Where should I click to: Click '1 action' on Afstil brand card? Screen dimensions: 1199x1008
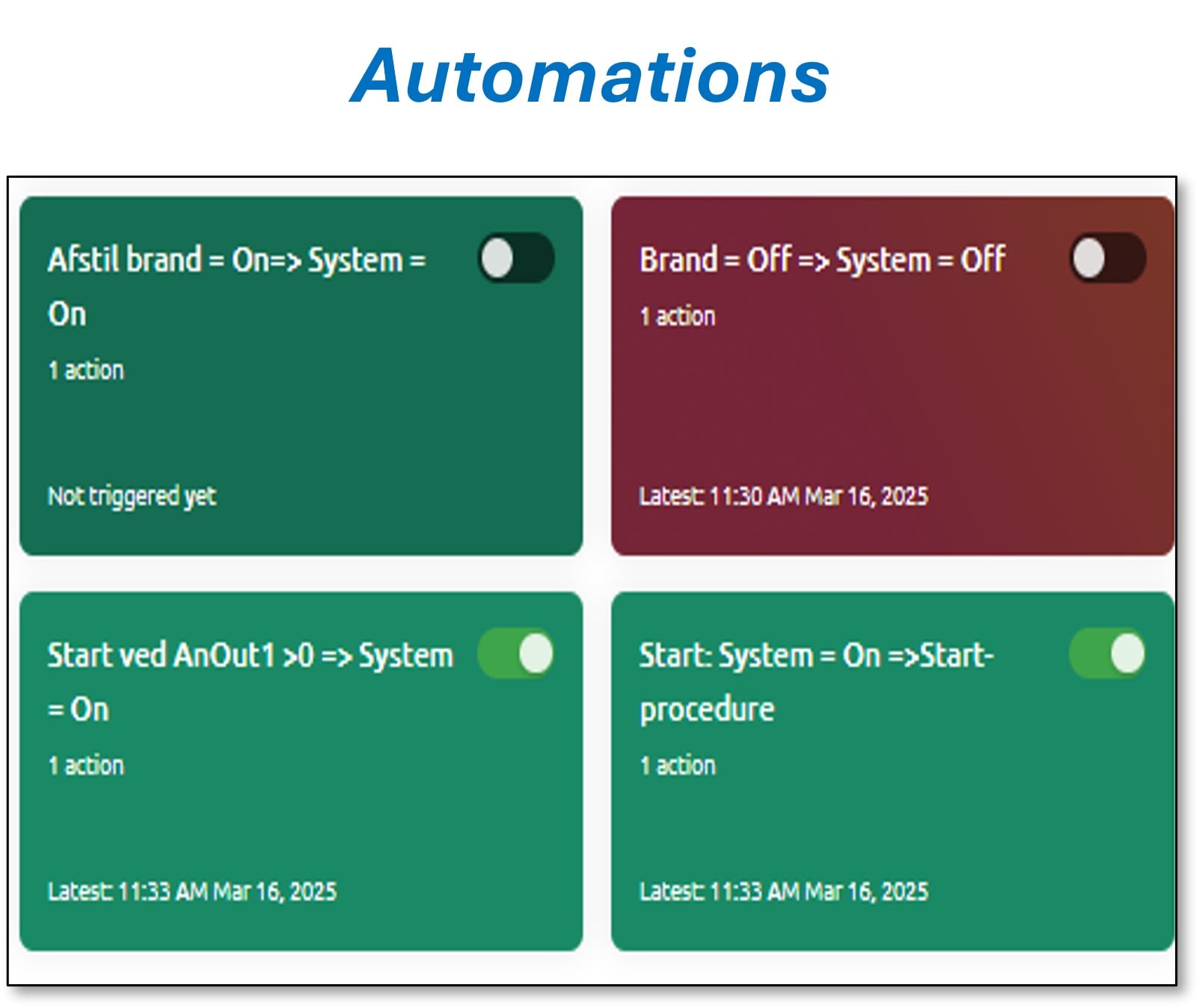click(86, 370)
